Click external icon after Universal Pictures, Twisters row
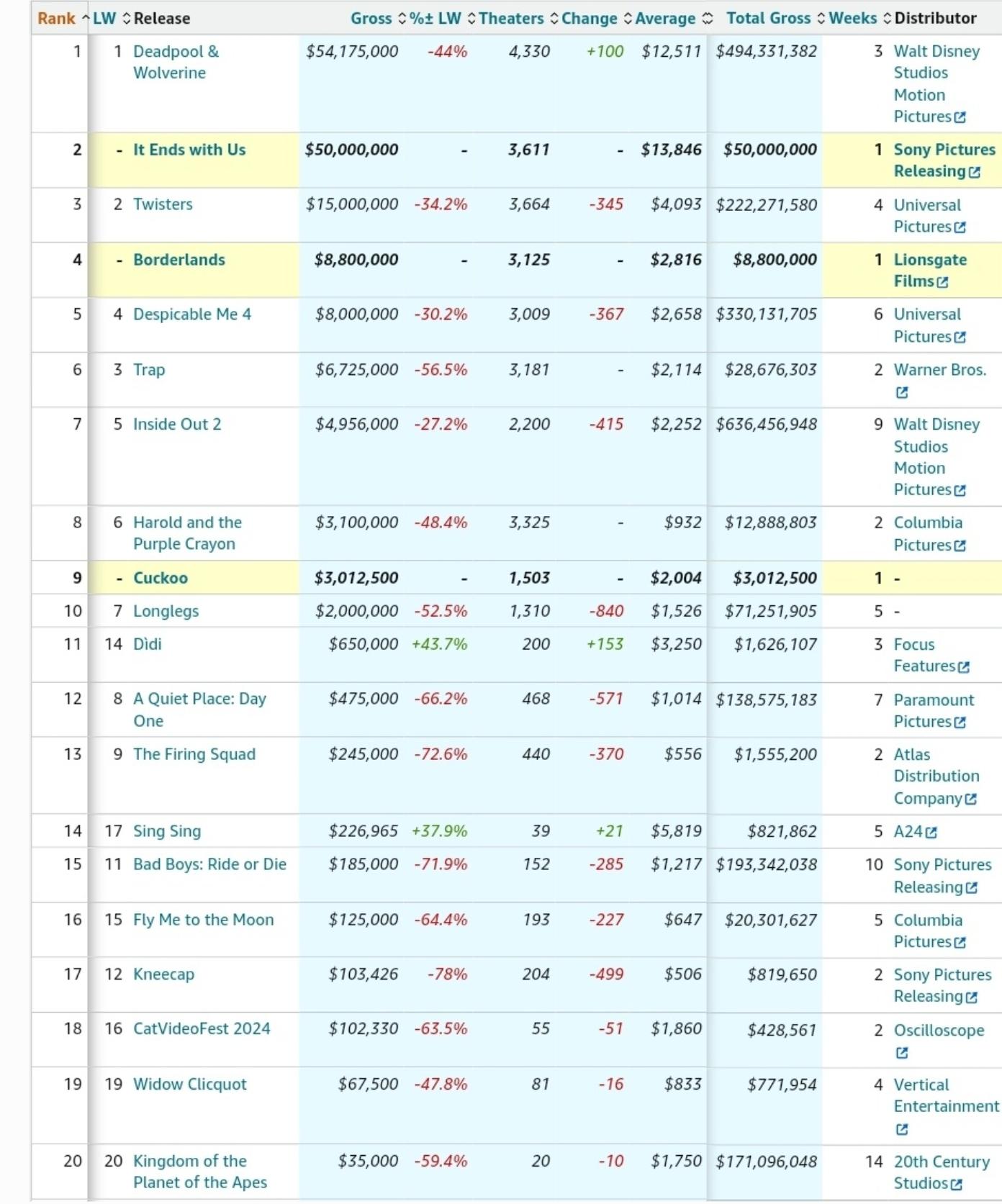 coord(960,227)
